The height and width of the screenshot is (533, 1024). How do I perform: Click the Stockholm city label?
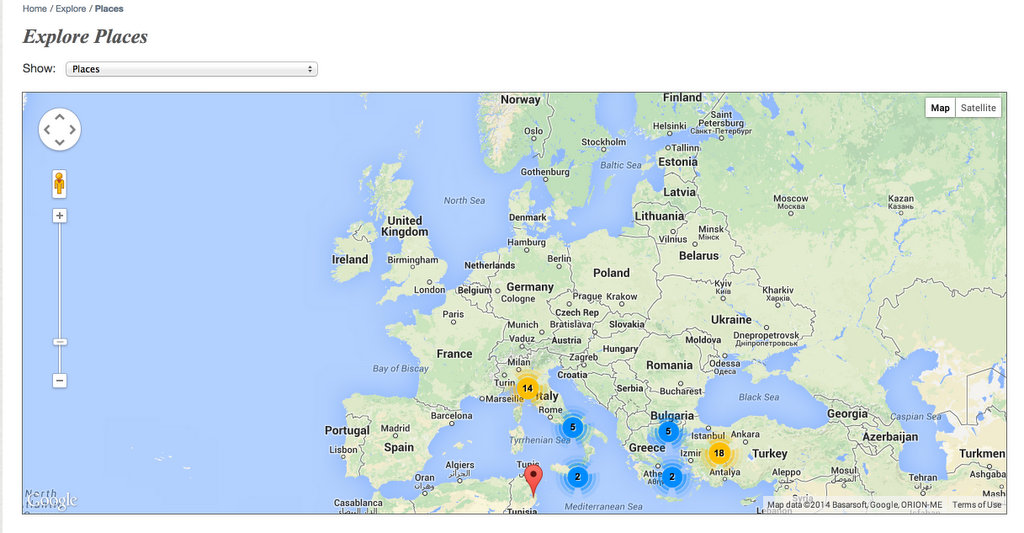(x=603, y=142)
